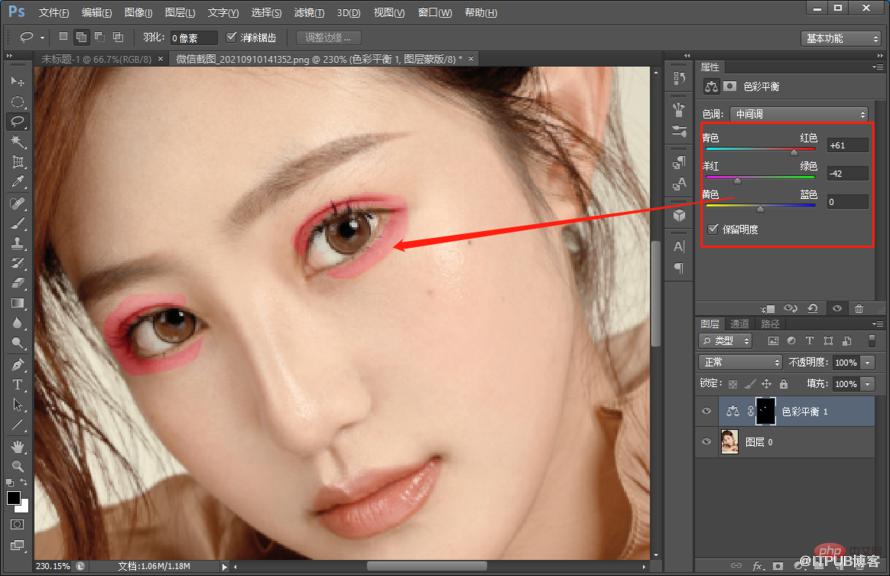The image size is (890, 576).
Task: Switch to the 未标题-1 document tab
Action: [96, 58]
